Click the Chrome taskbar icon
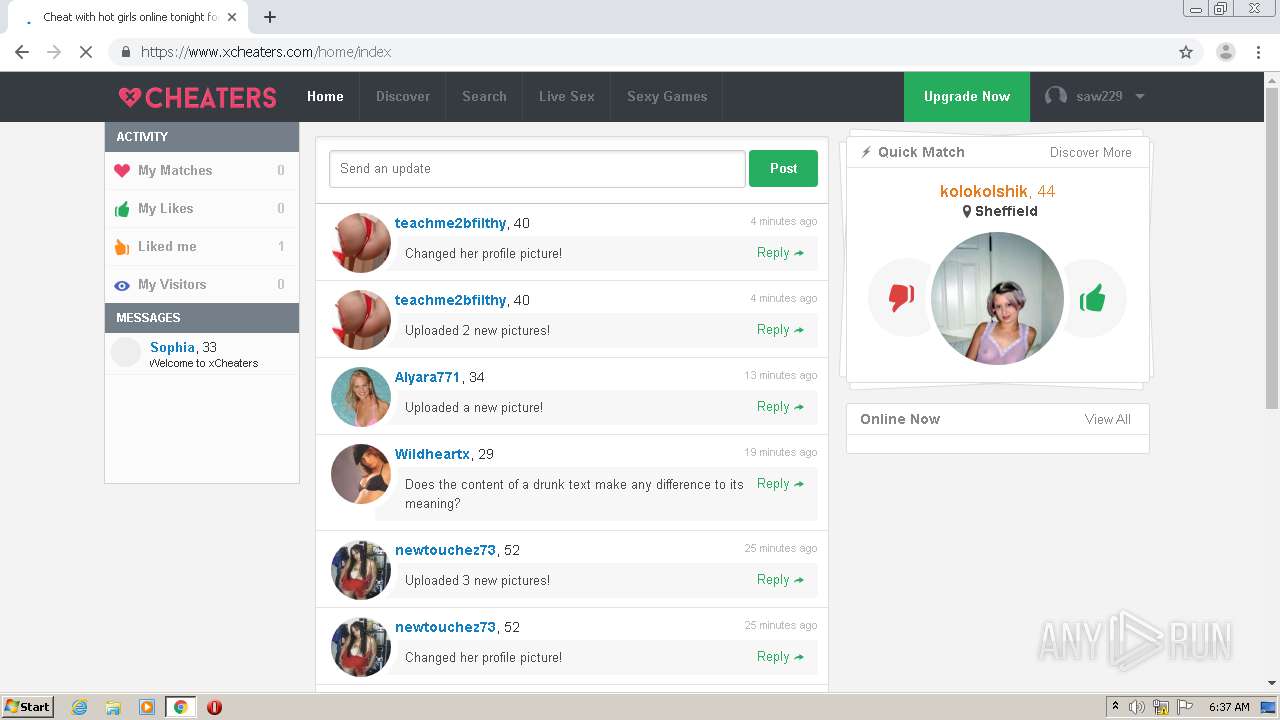The image size is (1280, 720). point(180,707)
